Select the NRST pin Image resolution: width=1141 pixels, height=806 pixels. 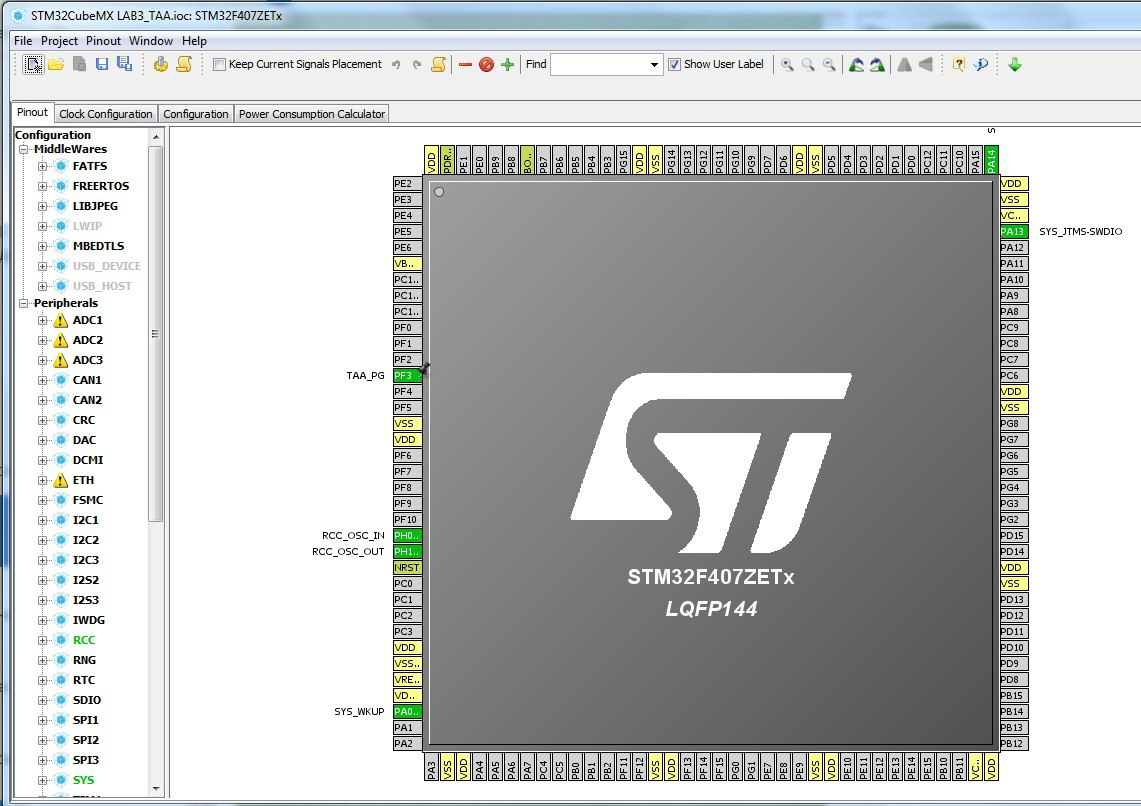(407, 567)
